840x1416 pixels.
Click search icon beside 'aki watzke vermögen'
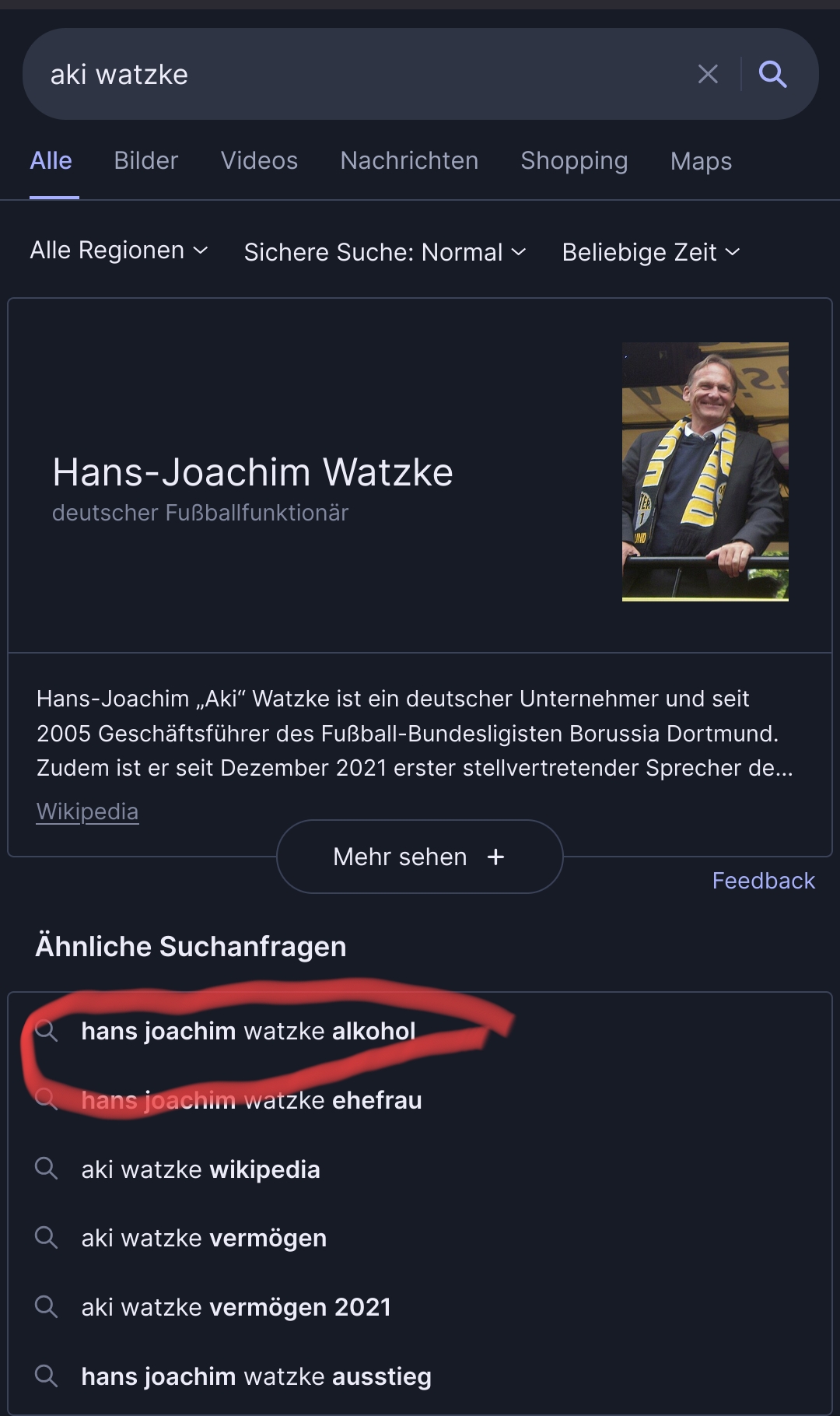click(47, 1238)
